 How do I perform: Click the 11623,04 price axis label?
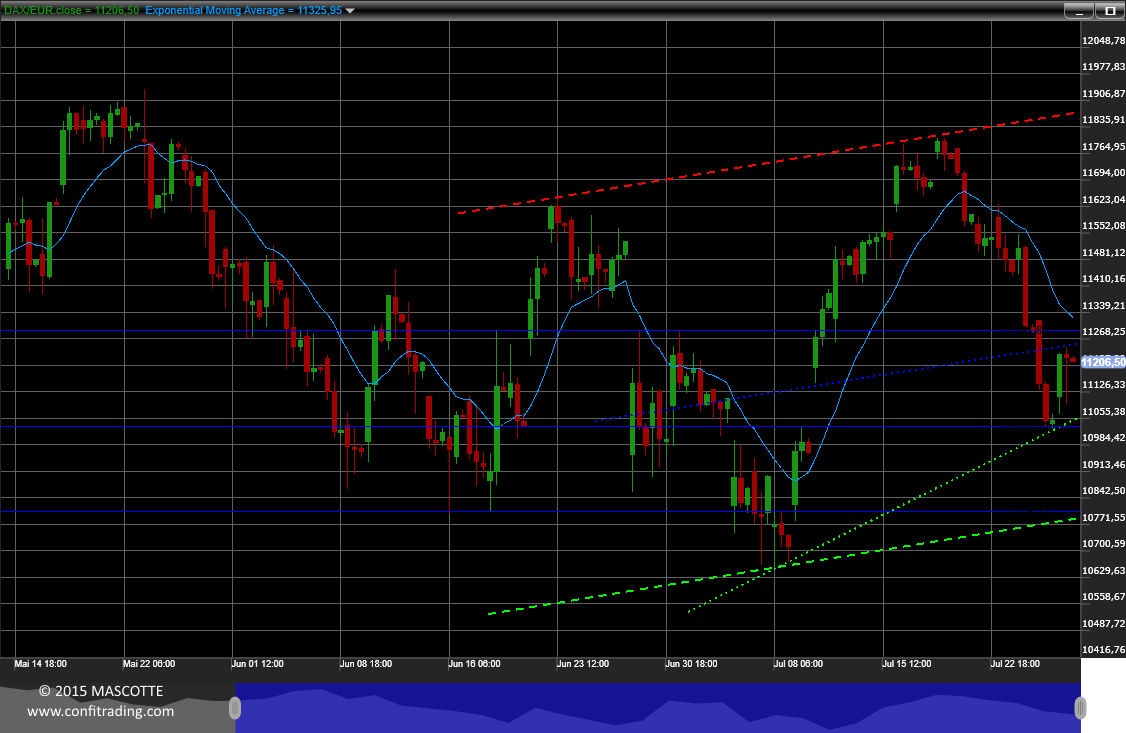point(1103,200)
